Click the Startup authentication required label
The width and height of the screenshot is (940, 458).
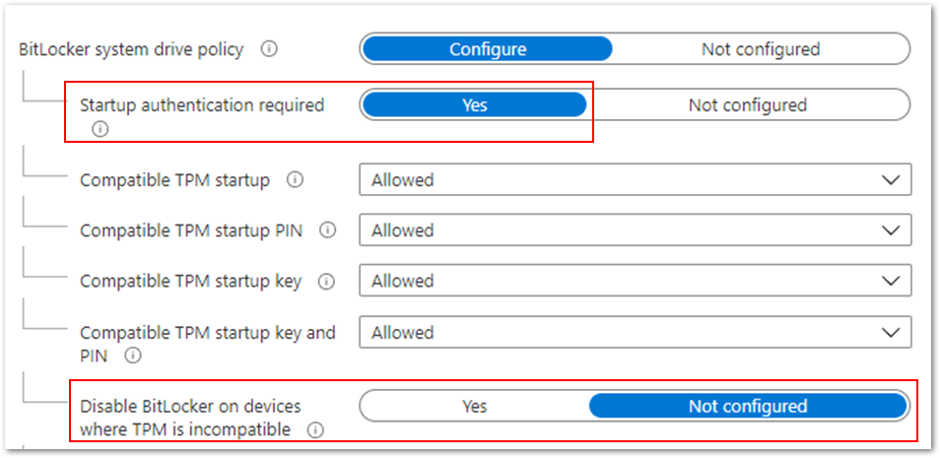point(202,105)
